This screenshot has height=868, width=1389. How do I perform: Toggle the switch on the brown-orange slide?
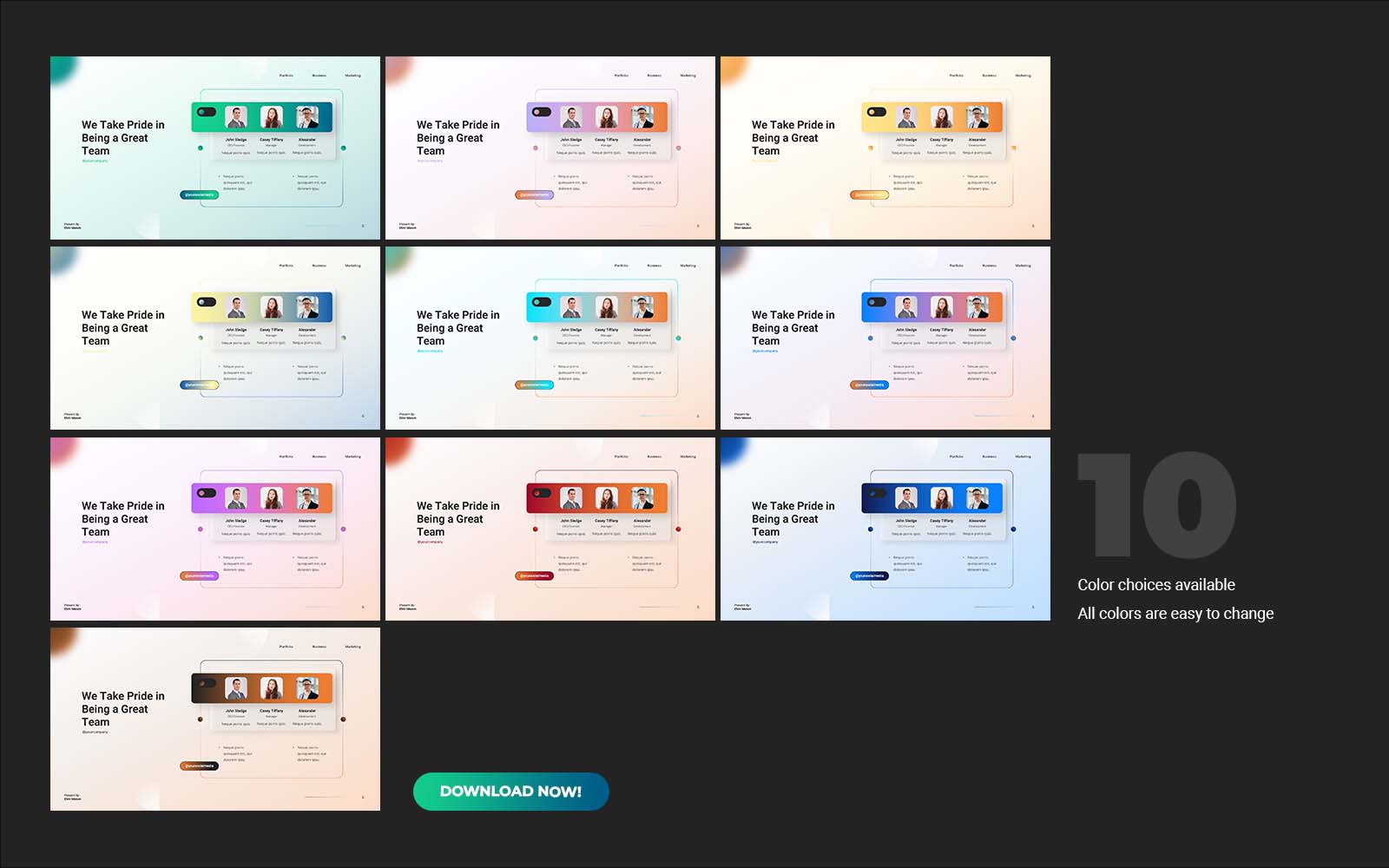(x=207, y=683)
